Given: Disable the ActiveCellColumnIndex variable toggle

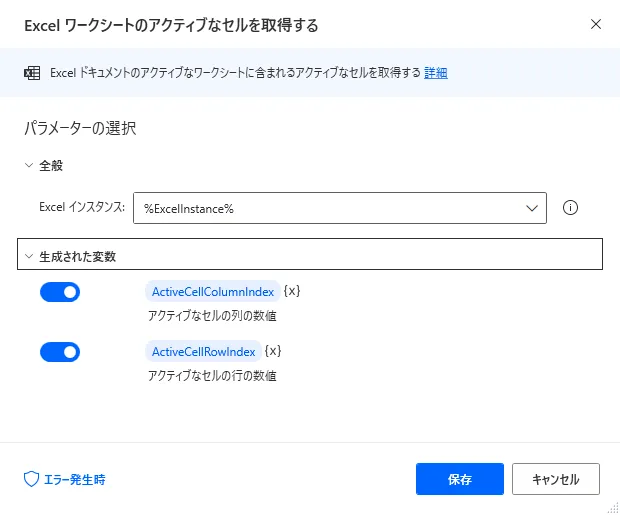Looking at the screenshot, I should click(x=60, y=293).
